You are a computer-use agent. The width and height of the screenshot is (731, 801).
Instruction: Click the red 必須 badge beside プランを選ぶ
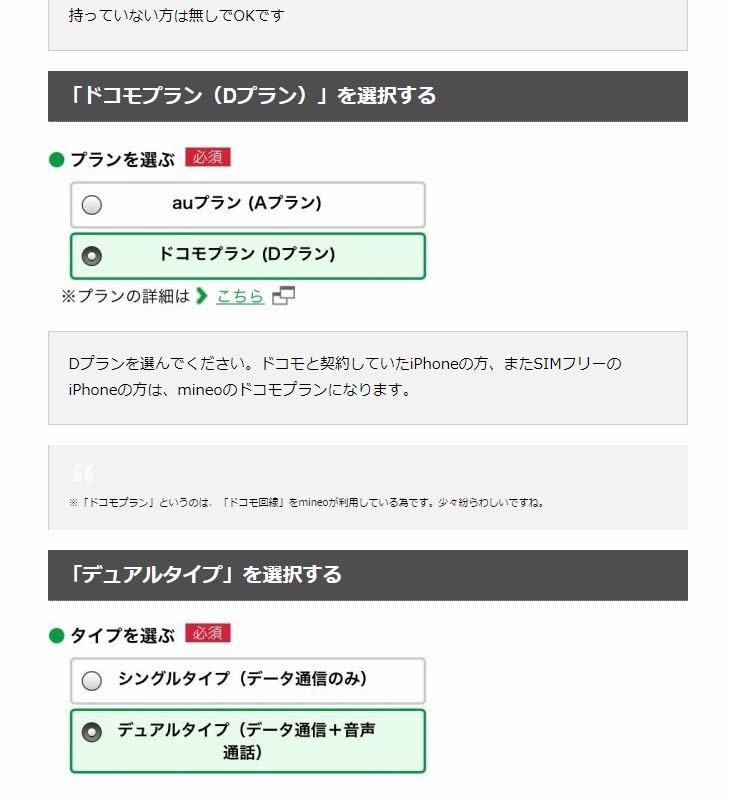(208, 157)
